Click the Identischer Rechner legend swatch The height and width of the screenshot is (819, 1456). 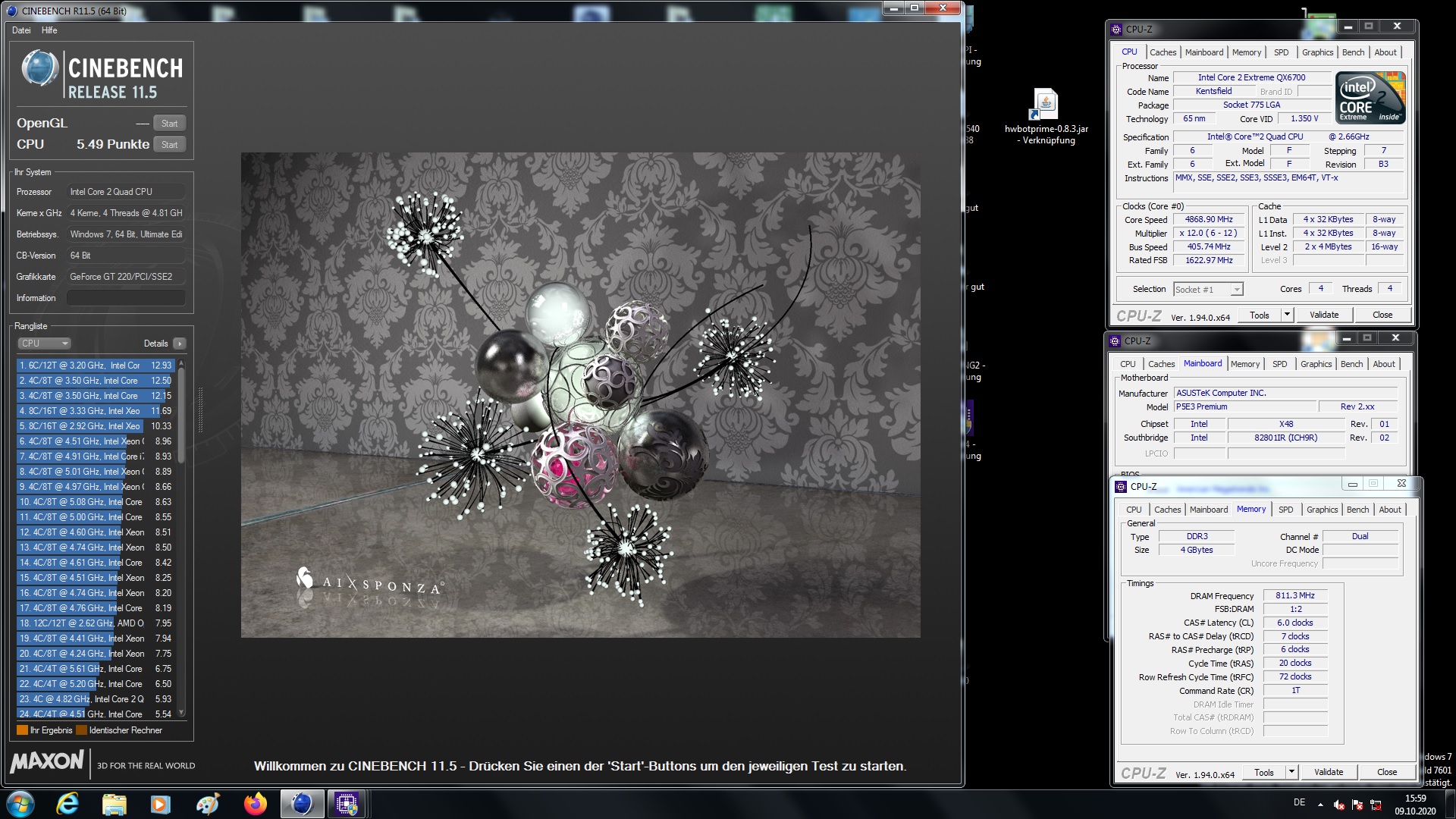pos(81,730)
